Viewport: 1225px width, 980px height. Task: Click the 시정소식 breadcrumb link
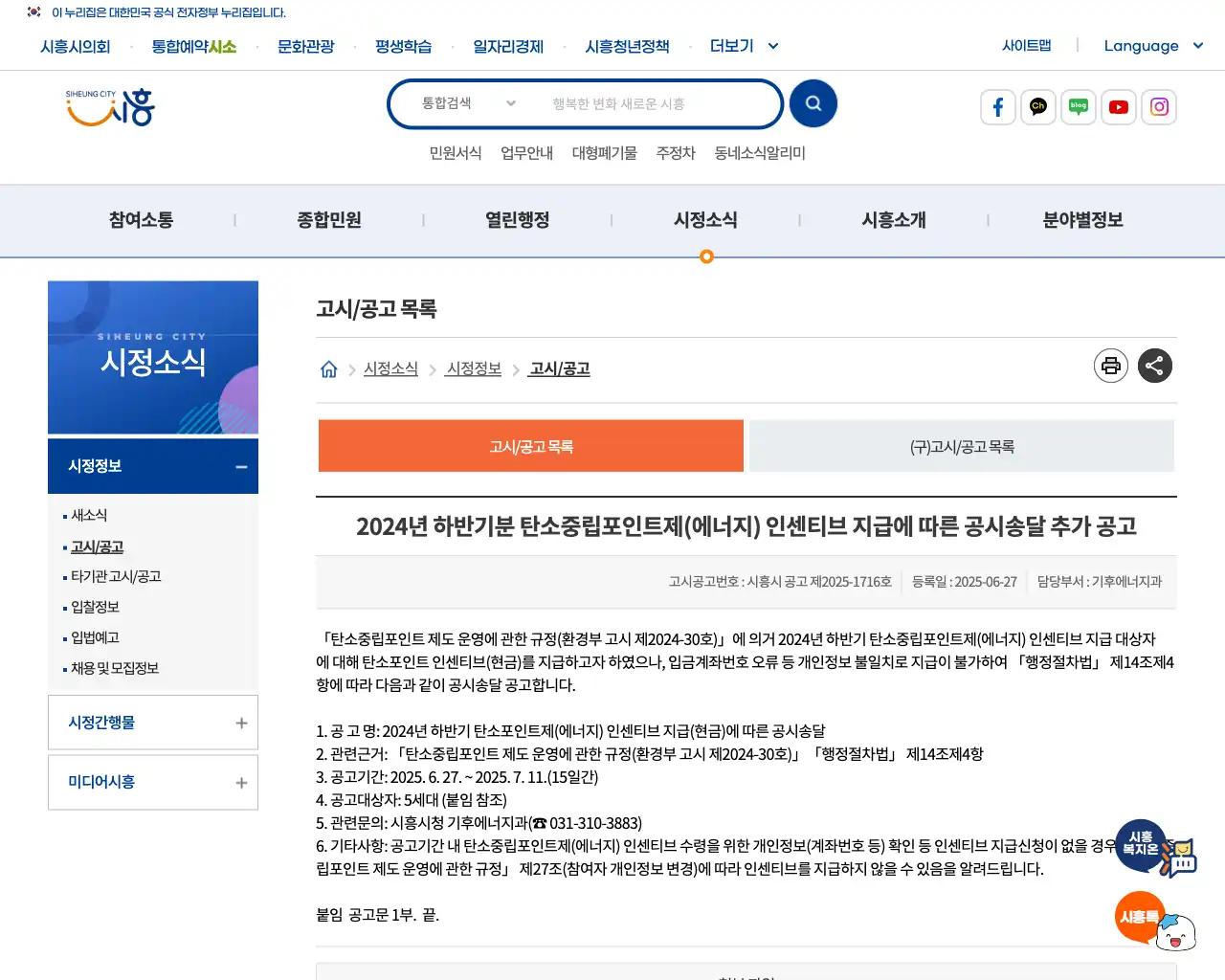(390, 368)
